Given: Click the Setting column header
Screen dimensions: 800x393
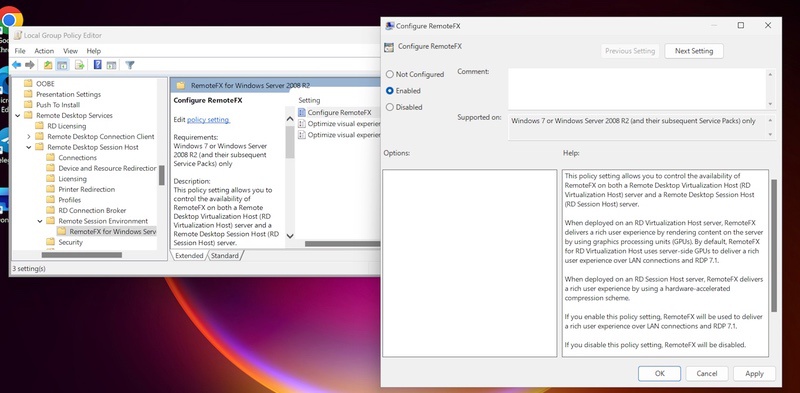Looking at the screenshot, I should click(x=309, y=101).
